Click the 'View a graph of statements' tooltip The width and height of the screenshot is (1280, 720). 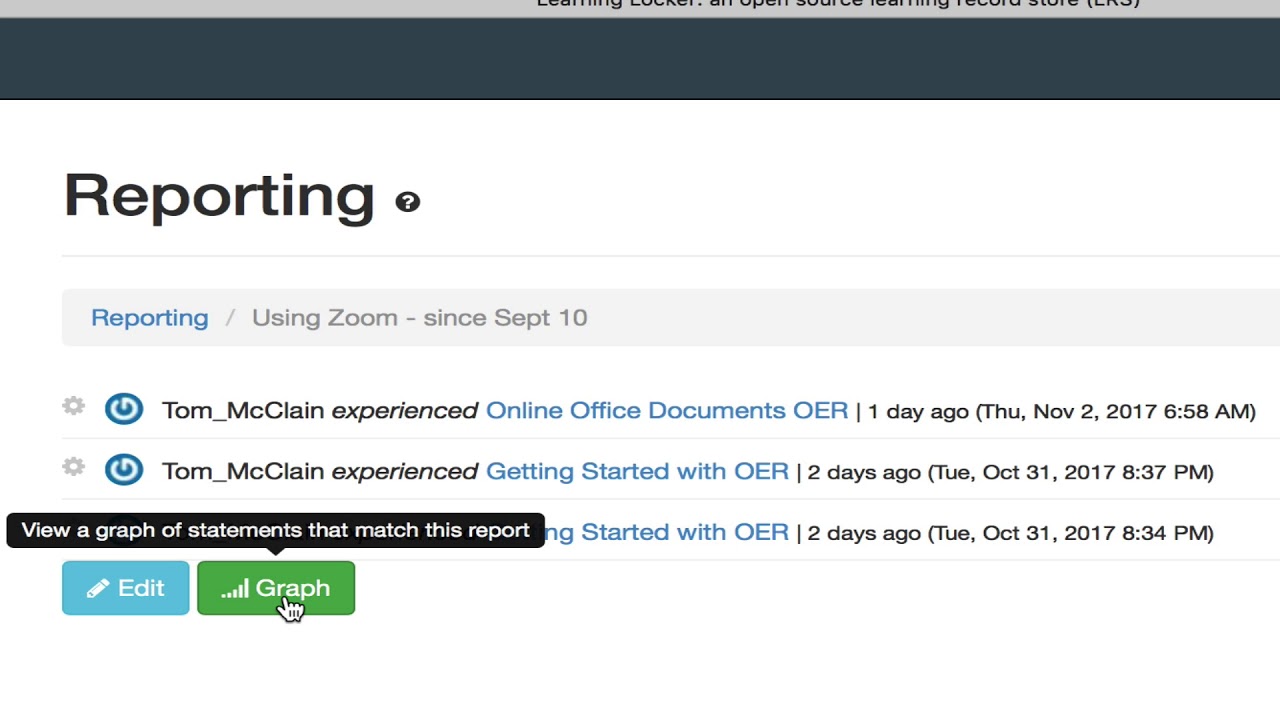[x=275, y=530]
